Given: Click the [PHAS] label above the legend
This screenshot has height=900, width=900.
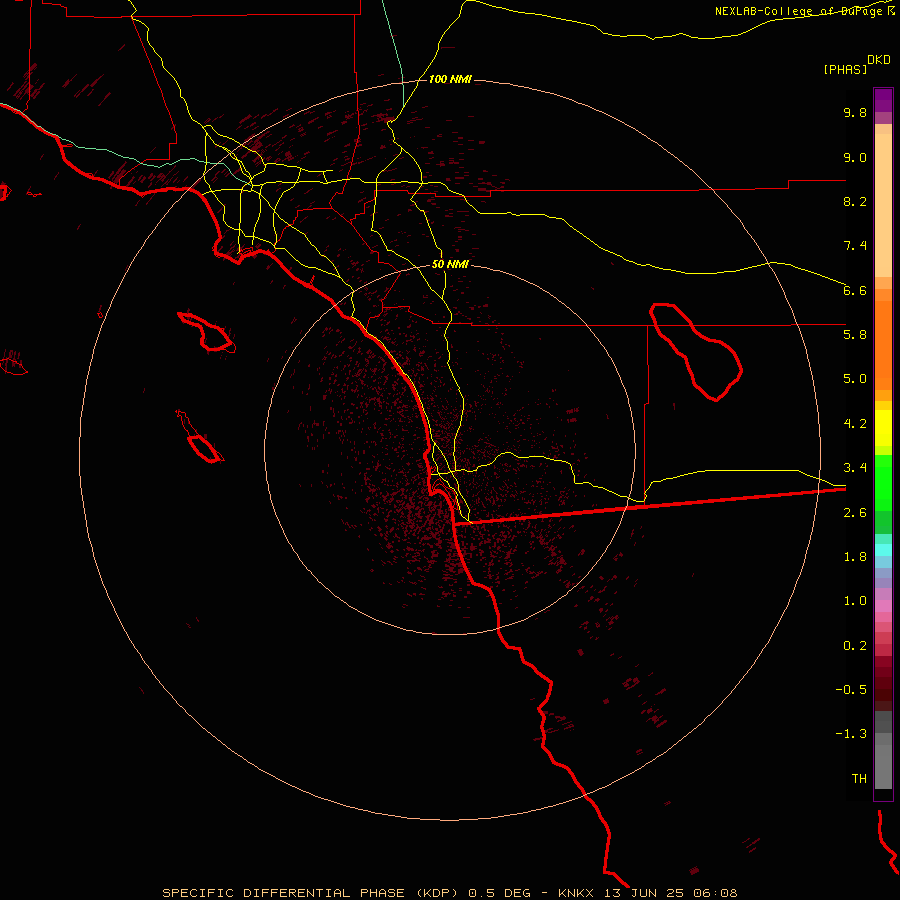Looking at the screenshot, I should [x=845, y=69].
